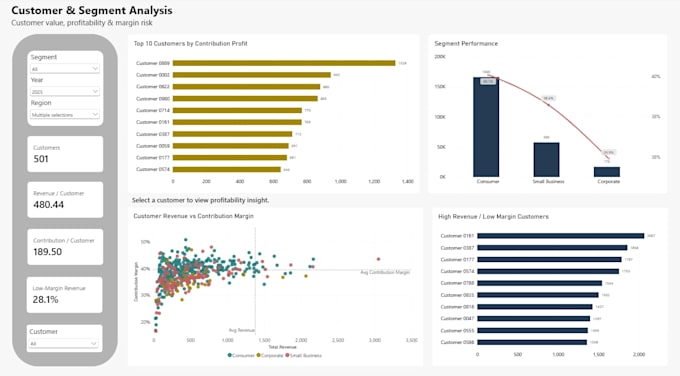Click Customer 0047 bar in High Revenue chart
The width and height of the screenshot is (680, 376).
533,319
